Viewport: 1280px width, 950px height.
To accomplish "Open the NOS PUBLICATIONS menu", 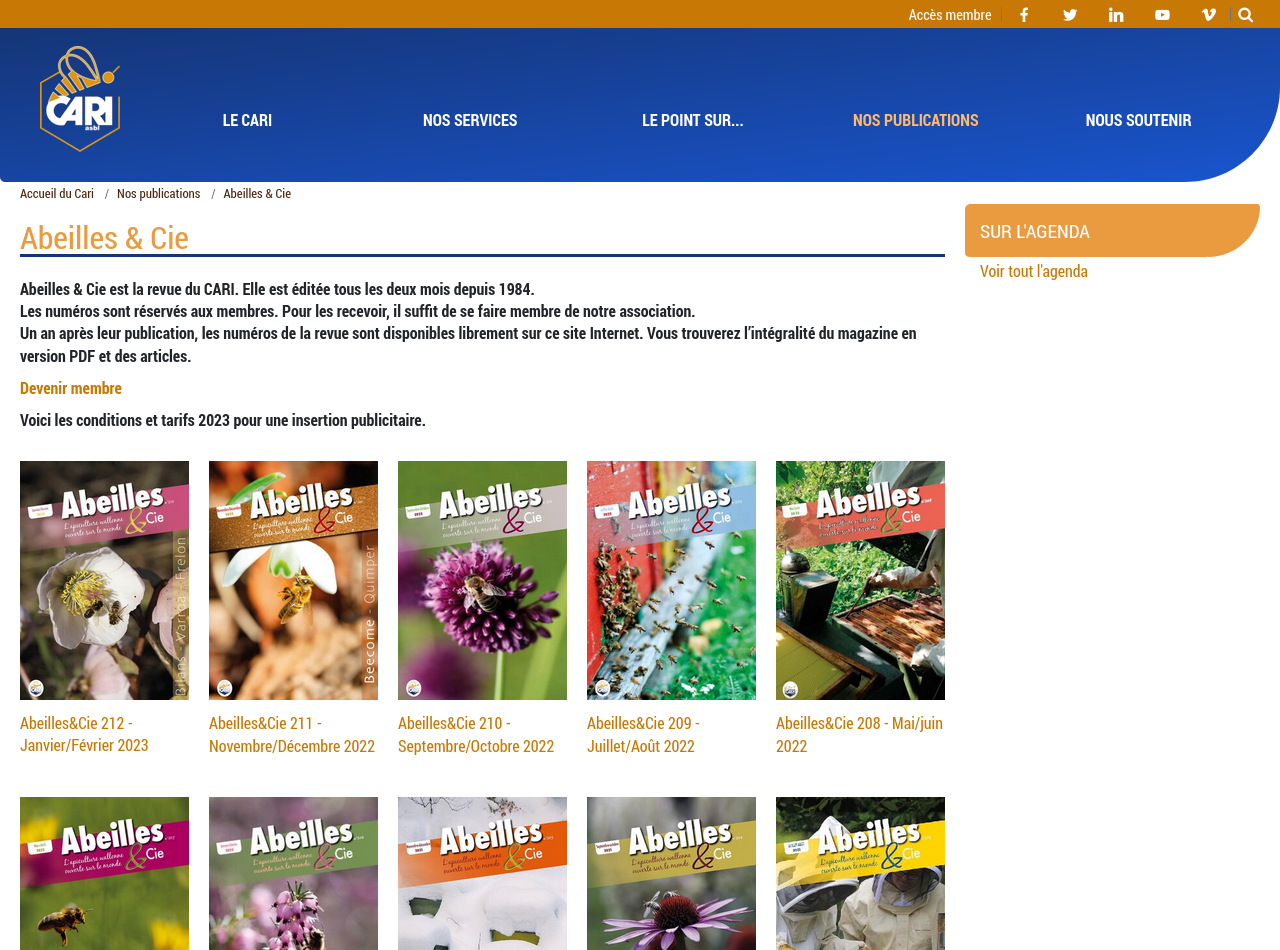I will 916,120.
